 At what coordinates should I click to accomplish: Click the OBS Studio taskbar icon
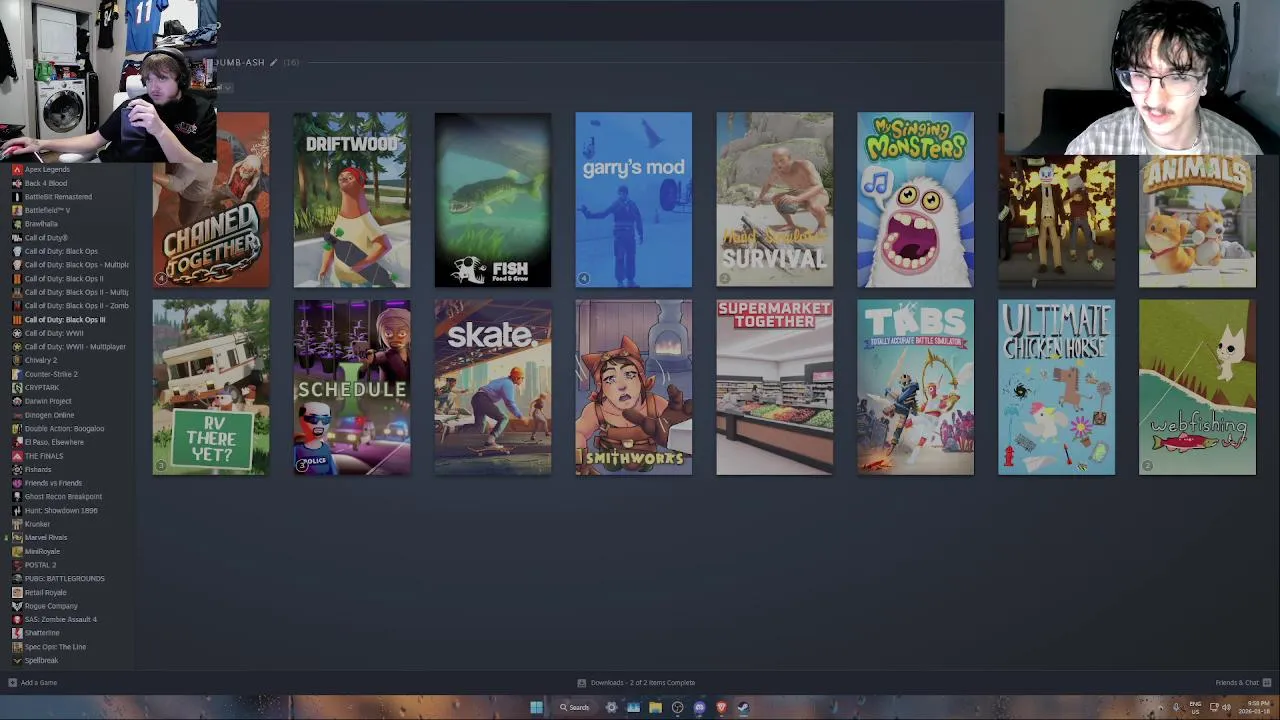[677, 707]
